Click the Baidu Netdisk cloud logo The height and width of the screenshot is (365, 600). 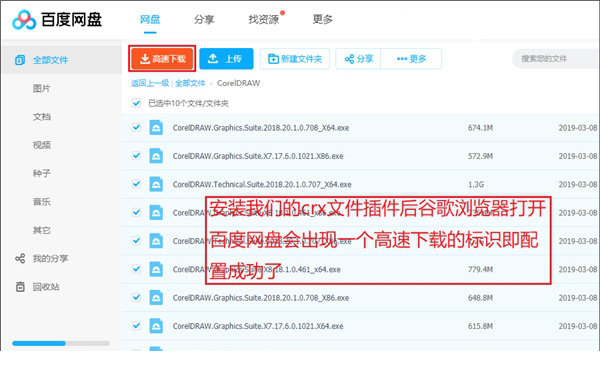click(24, 20)
